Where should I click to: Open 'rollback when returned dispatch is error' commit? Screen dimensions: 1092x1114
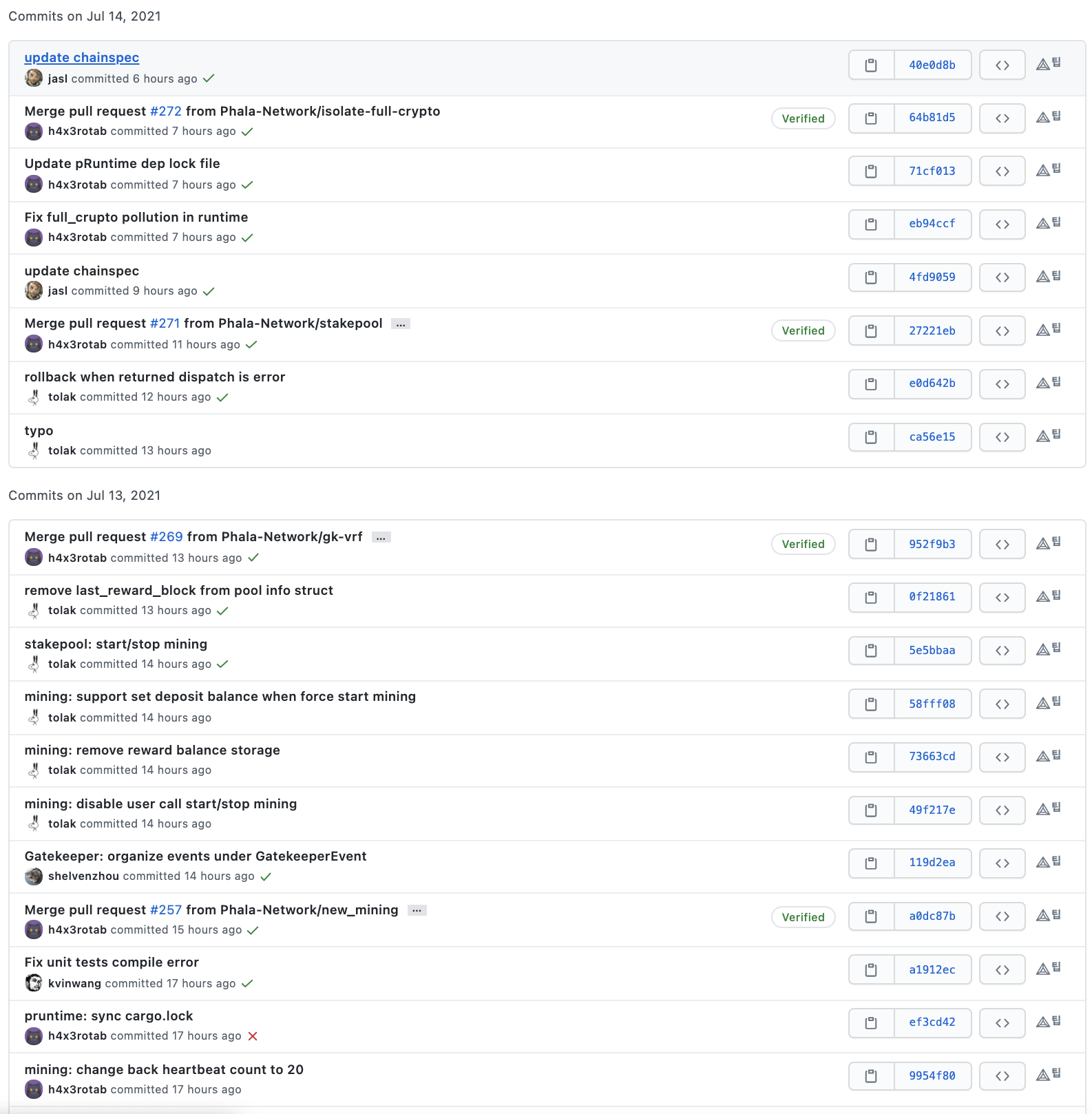pos(155,377)
